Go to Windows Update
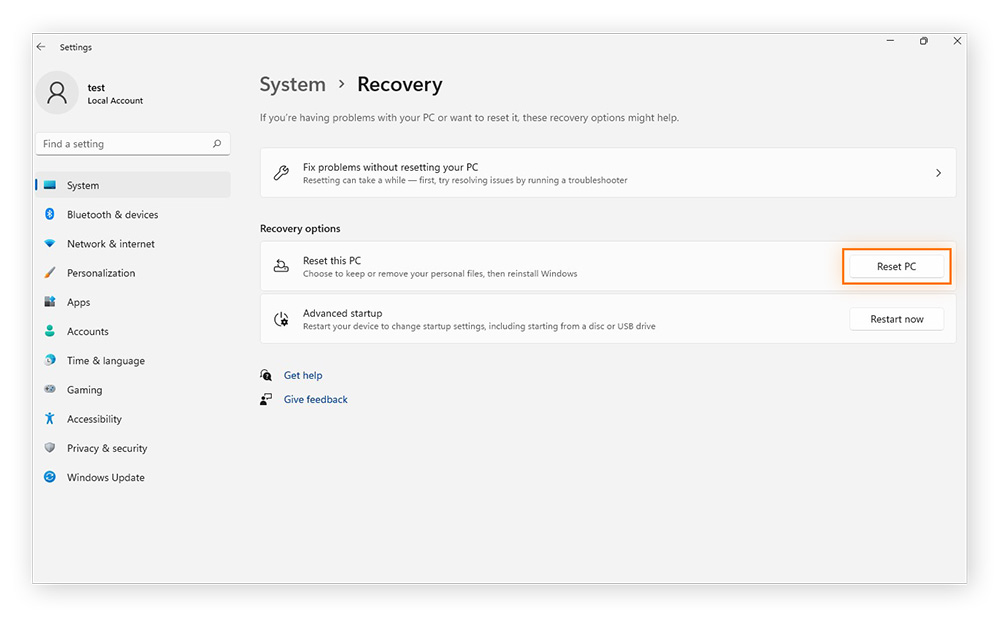This screenshot has width=1000, height=619. coord(133,477)
